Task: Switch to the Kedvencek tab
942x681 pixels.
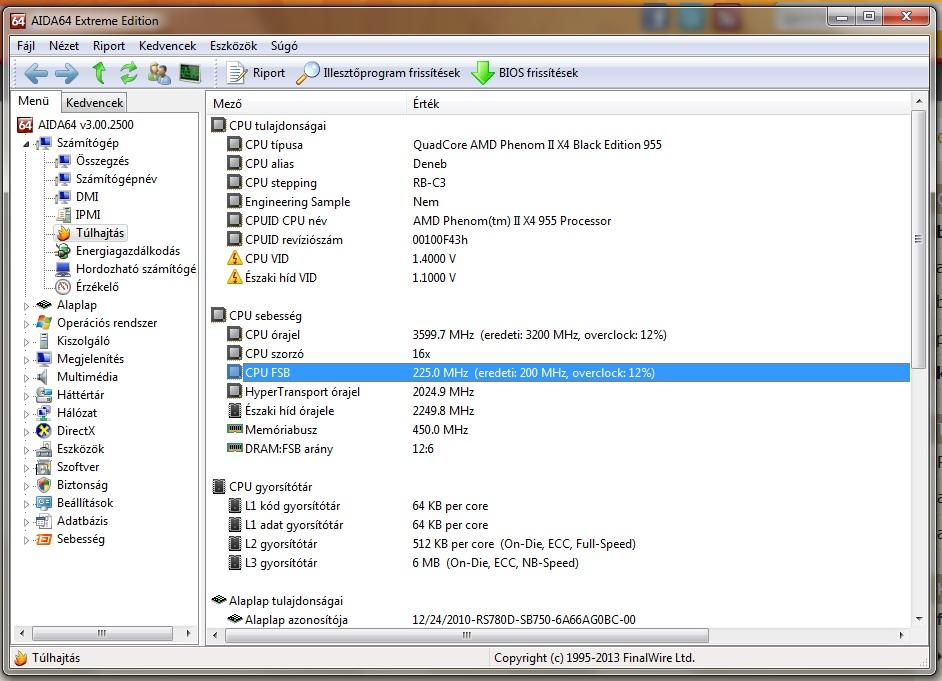Action: pos(94,103)
